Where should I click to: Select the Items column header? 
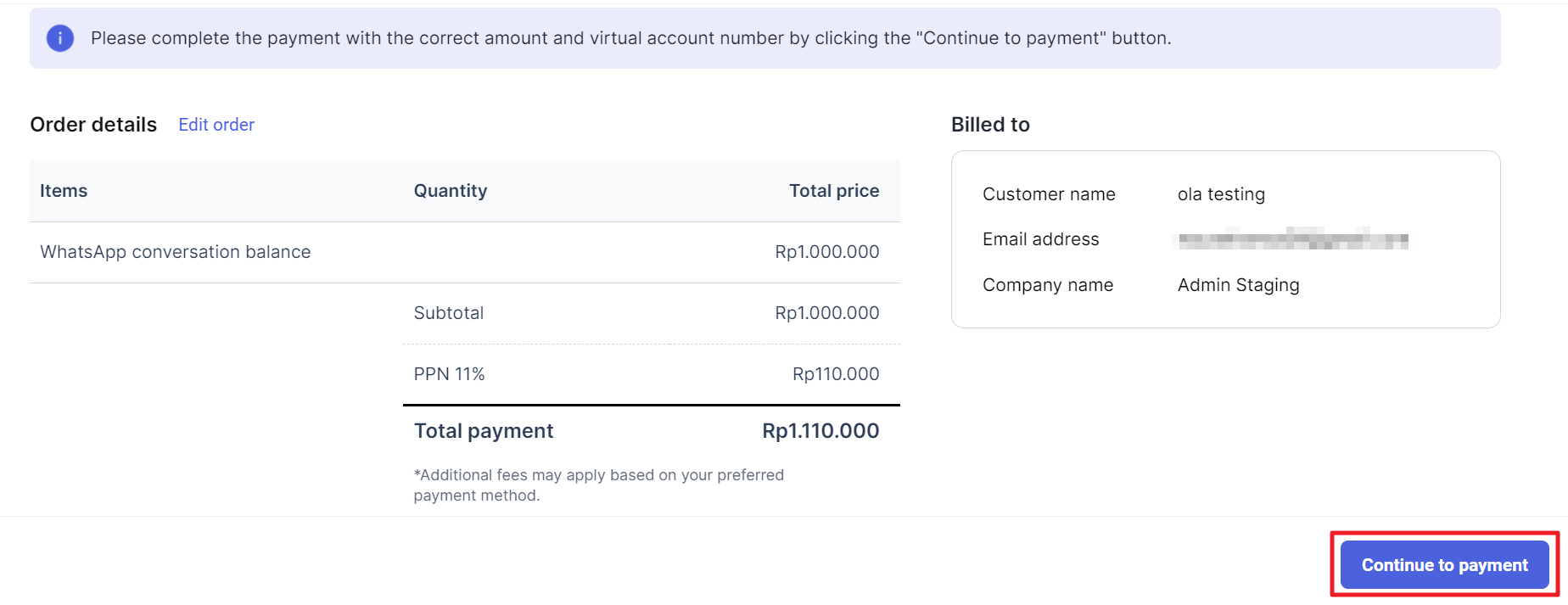[x=64, y=191]
